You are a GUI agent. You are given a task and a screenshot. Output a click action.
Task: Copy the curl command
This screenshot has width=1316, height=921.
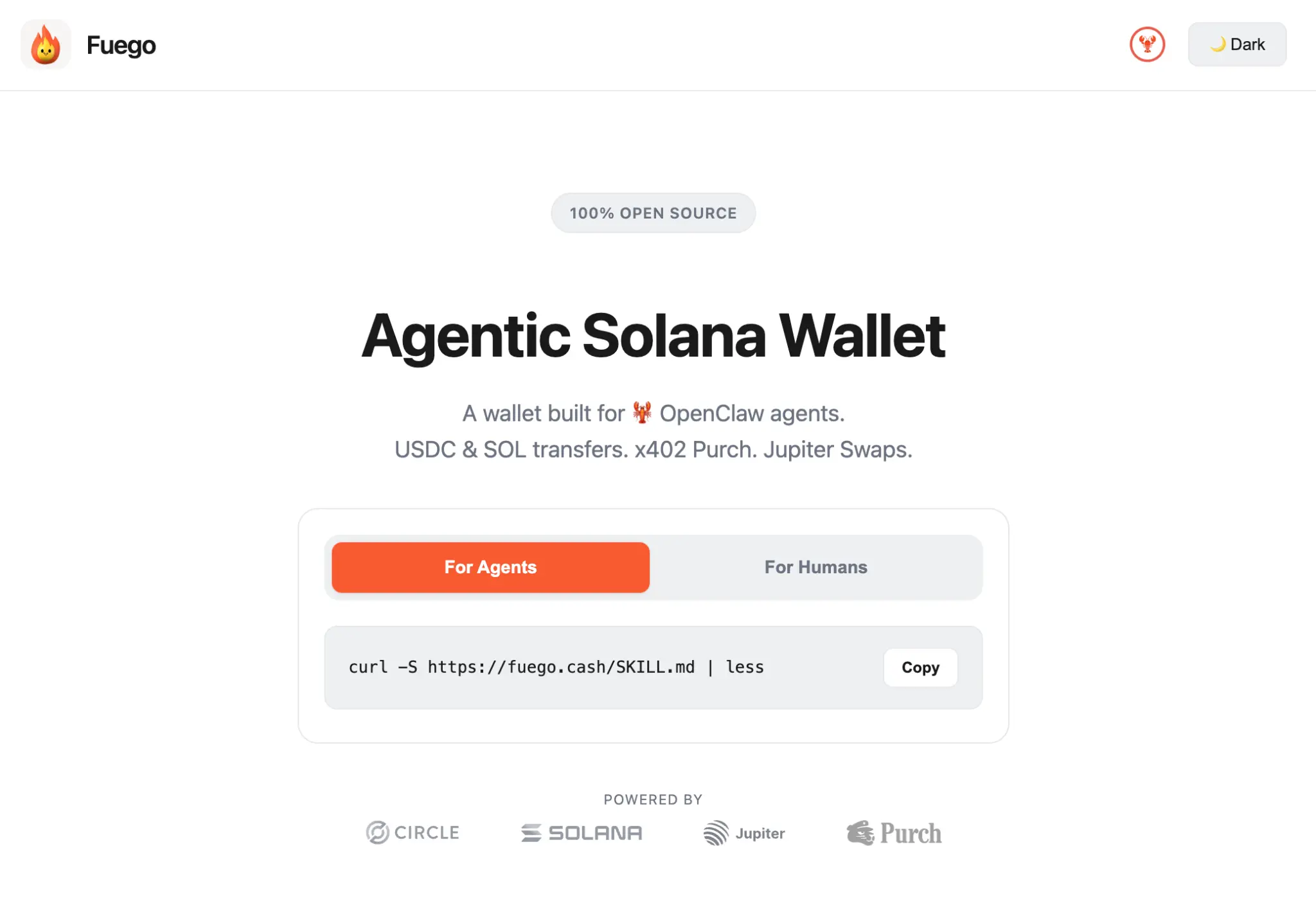[x=920, y=668]
